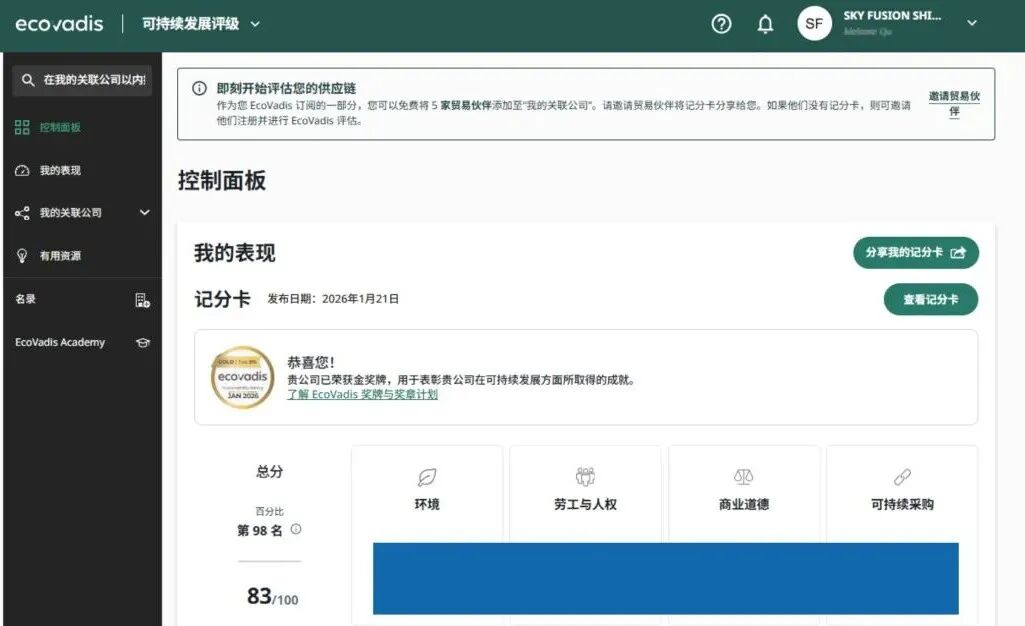Click the 在我的关联公司以内 search field
Screen dimensions: 1025x626
click(x=83, y=80)
